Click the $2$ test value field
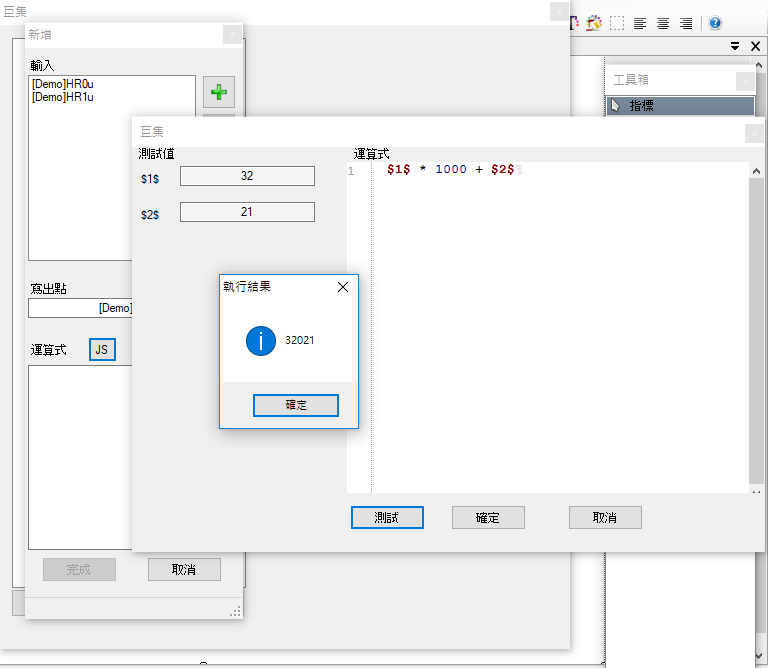The height and width of the screenshot is (668, 768). pos(247,212)
